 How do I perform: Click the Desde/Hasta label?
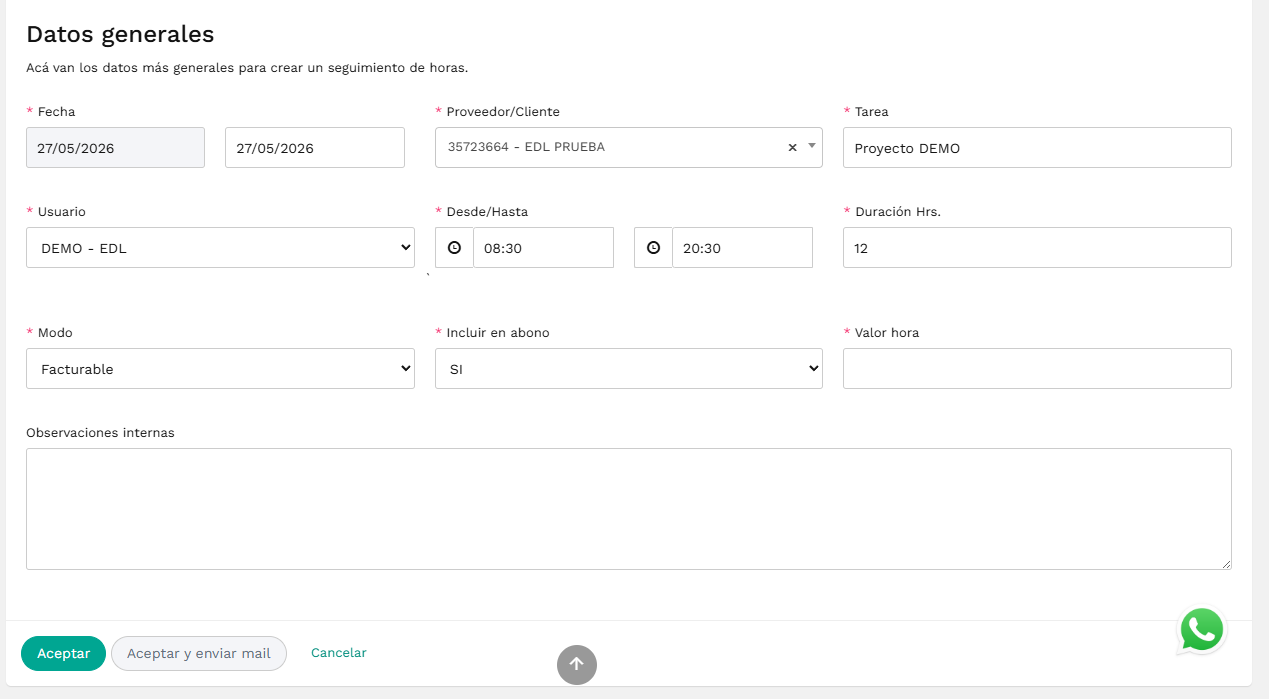click(x=487, y=212)
